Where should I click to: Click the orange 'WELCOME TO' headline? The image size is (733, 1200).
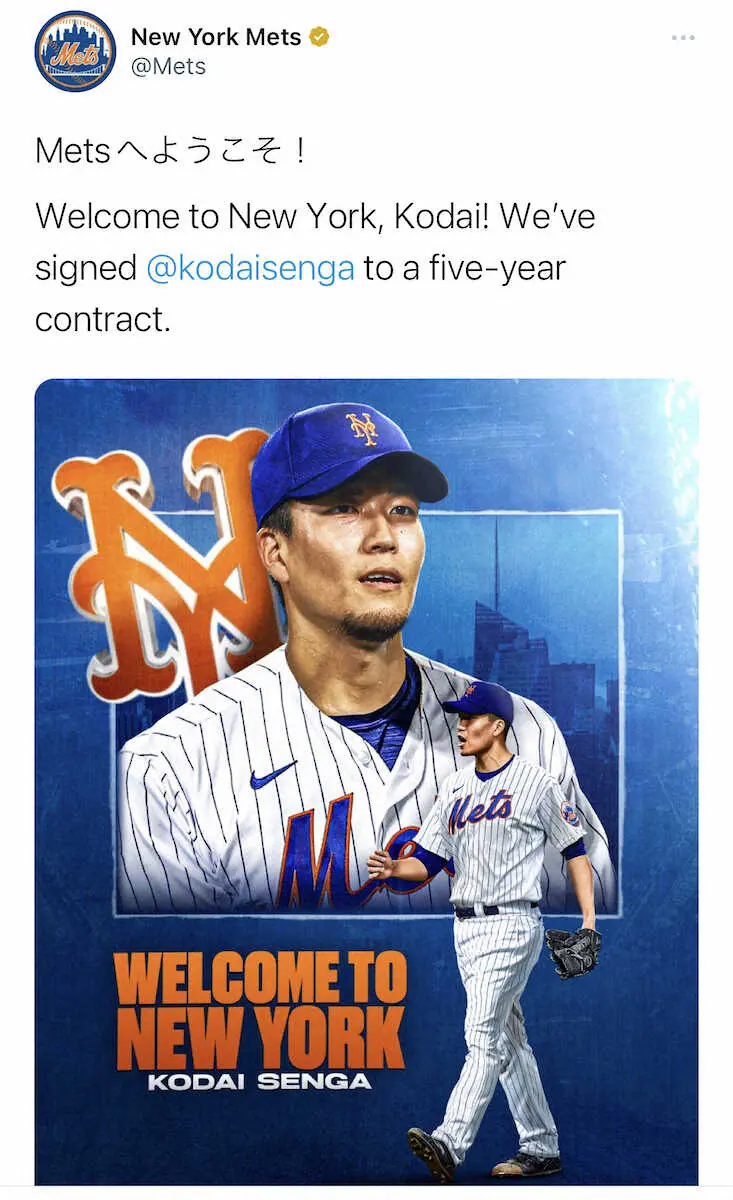pos(260,980)
